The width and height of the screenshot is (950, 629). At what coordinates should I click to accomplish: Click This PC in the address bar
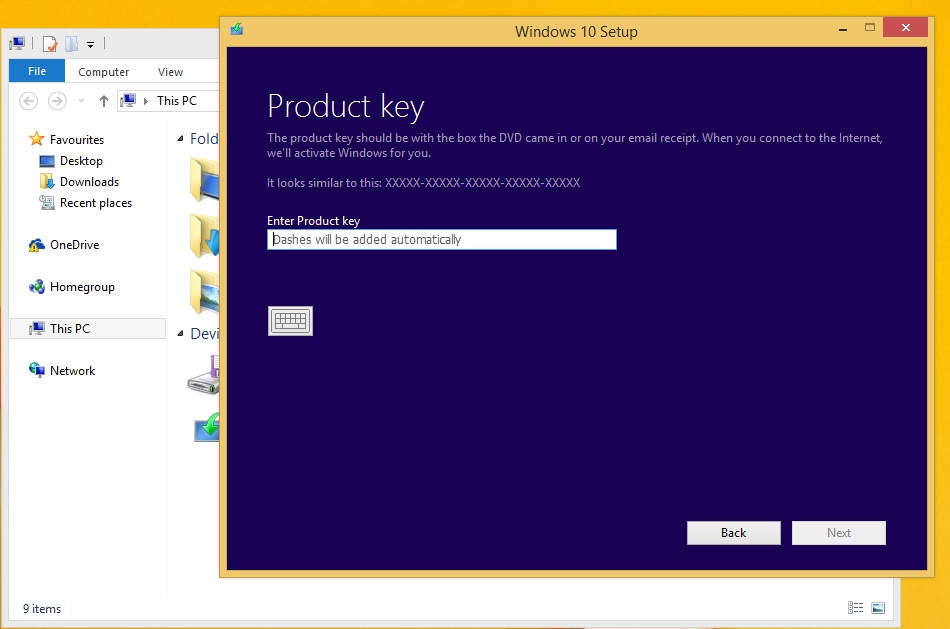(x=177, y=101)
